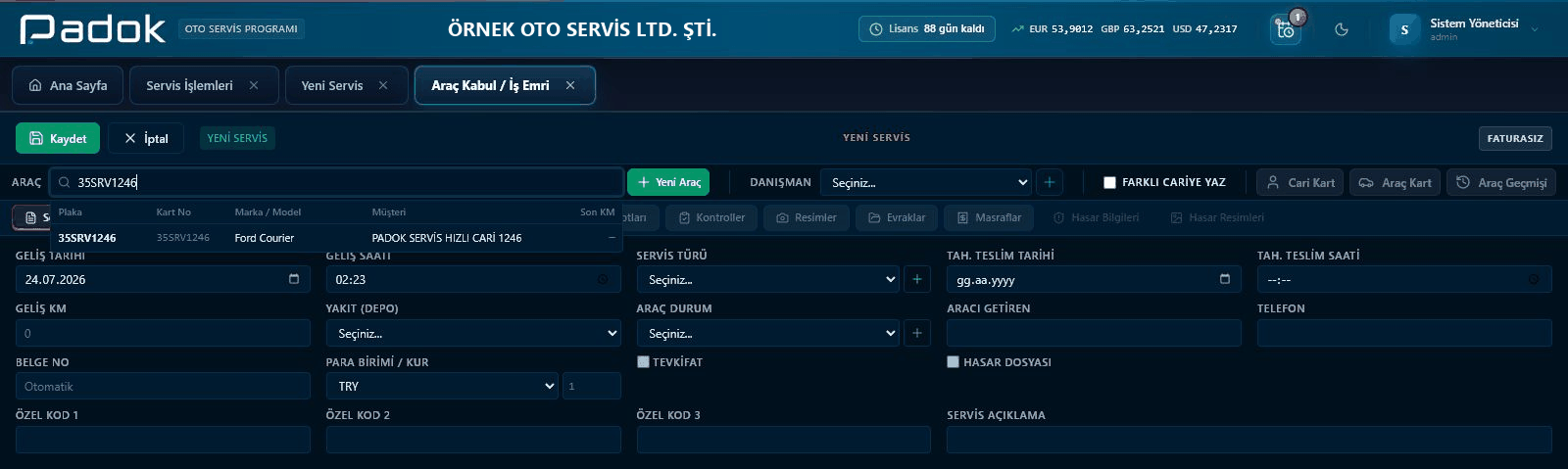Screen dimensions: 1568x469
Task: Close the Yeni Servis tab
Action: tap(383, 85)
